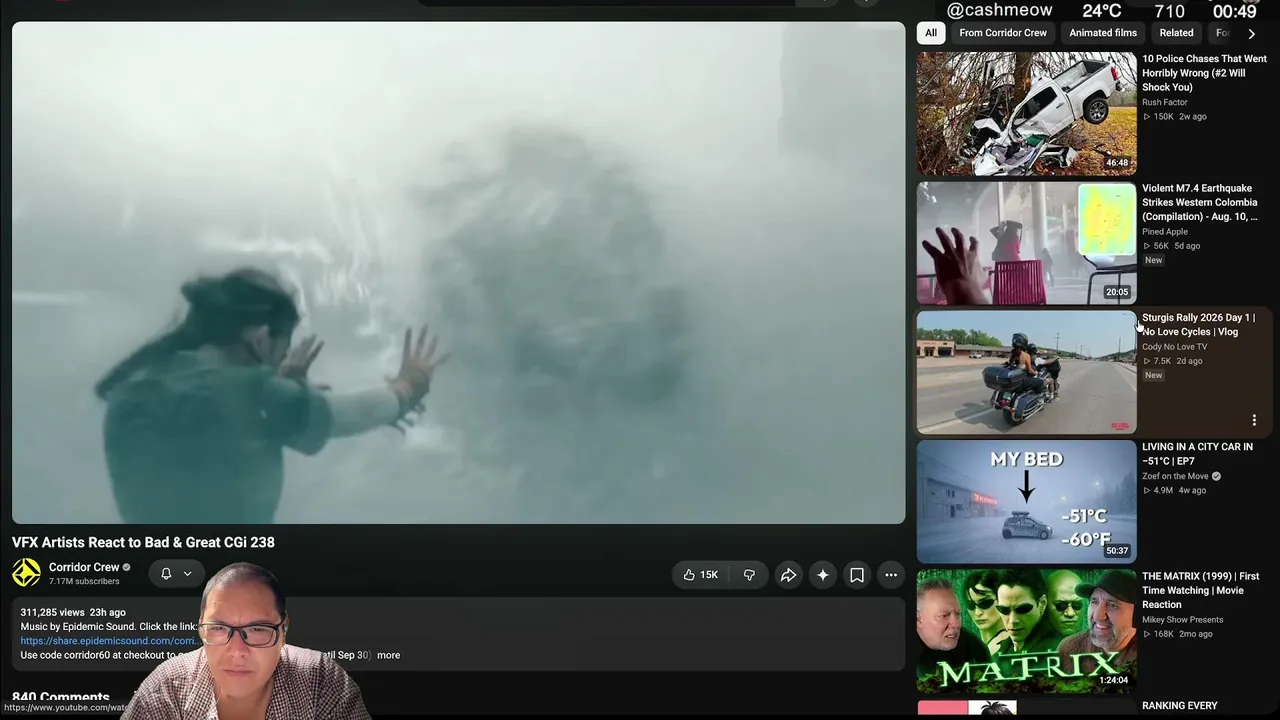Click the "New" badge under Pined Apple

tap(1153, 260)
